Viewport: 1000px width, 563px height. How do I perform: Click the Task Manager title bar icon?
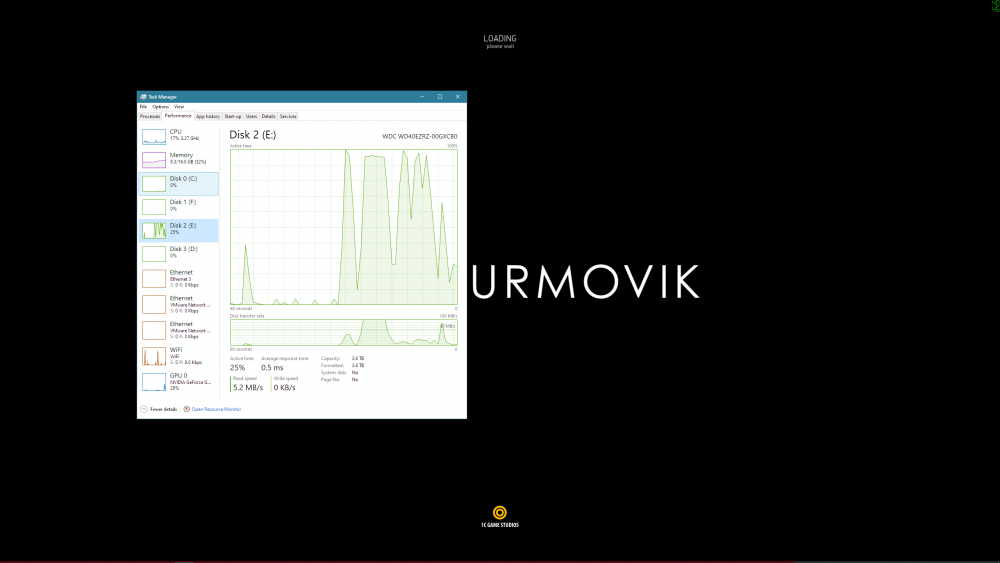[x=143, y=97]
